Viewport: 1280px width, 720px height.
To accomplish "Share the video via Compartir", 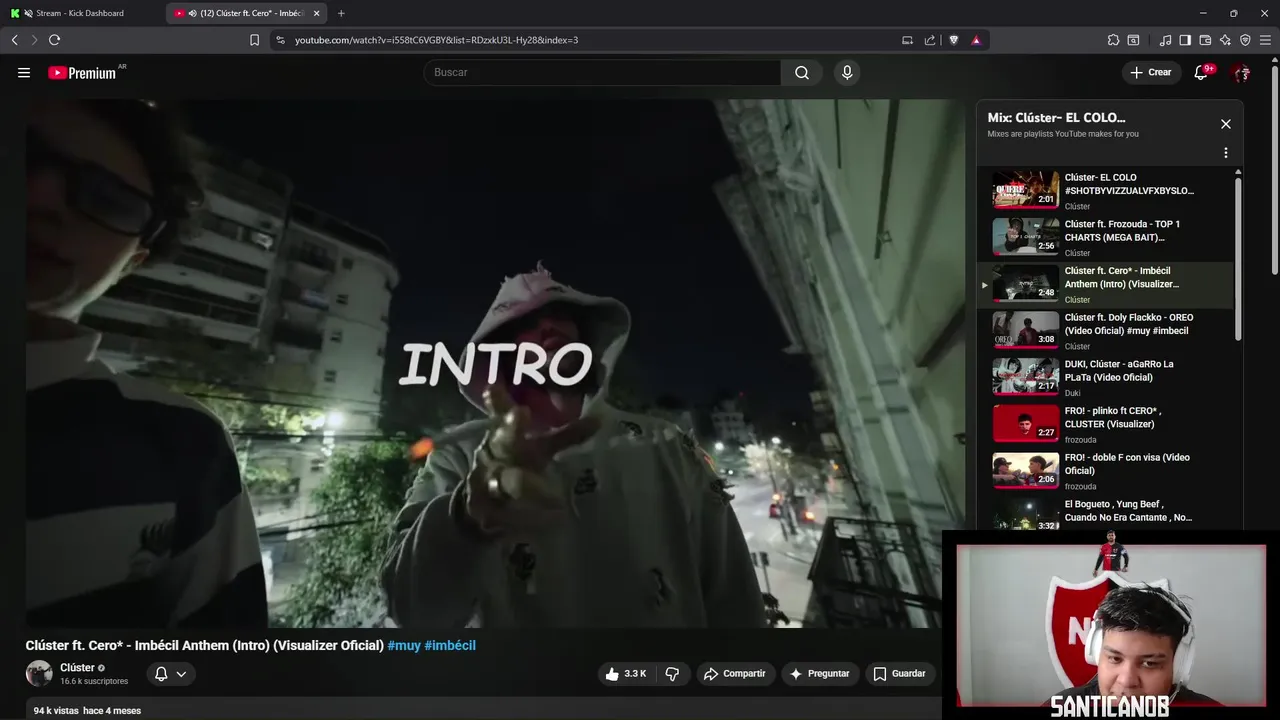I will (x=734, y=674).
